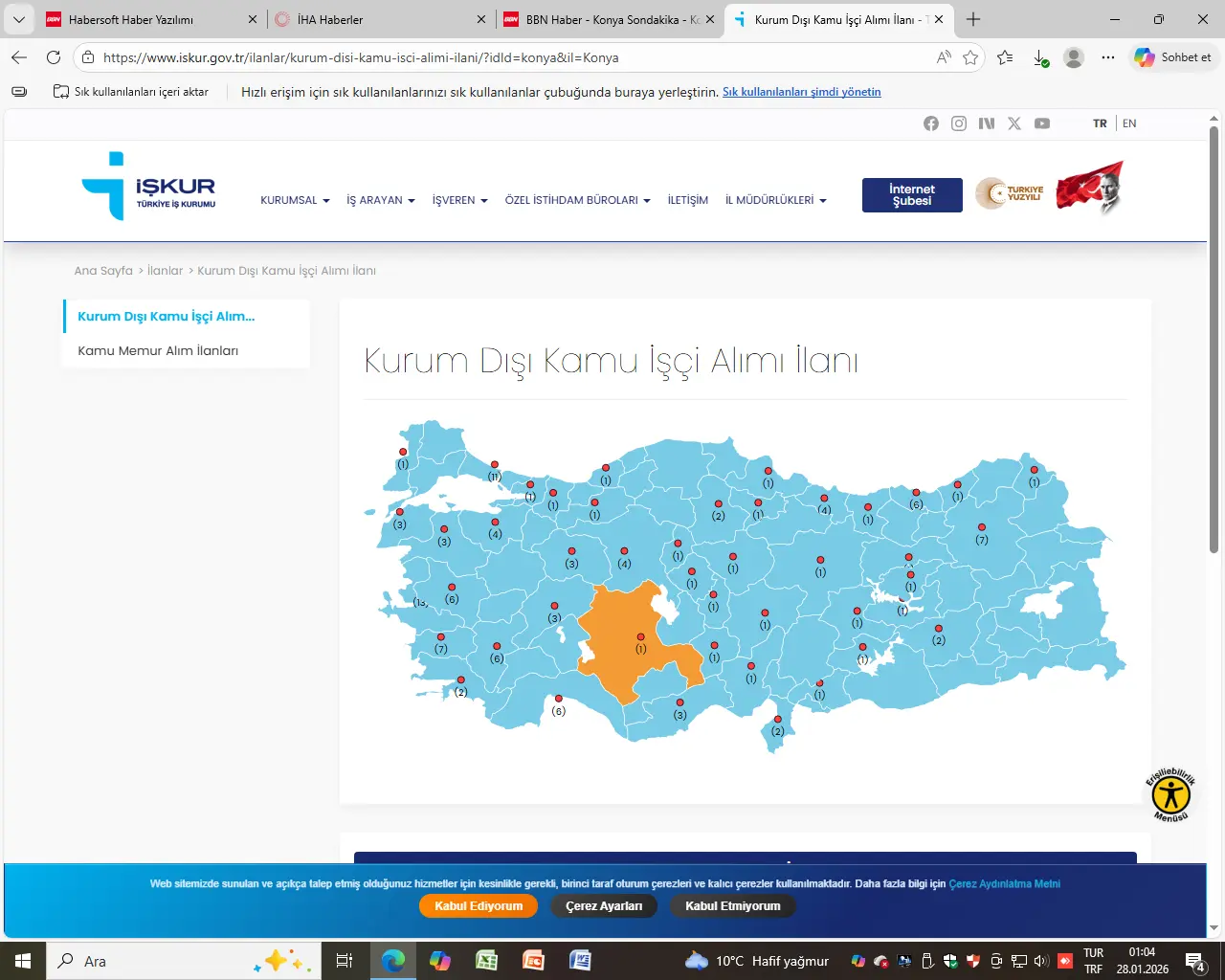
Task: Expand the KURUMSAL dropdown menu
Action: click(x=295, y=200)
